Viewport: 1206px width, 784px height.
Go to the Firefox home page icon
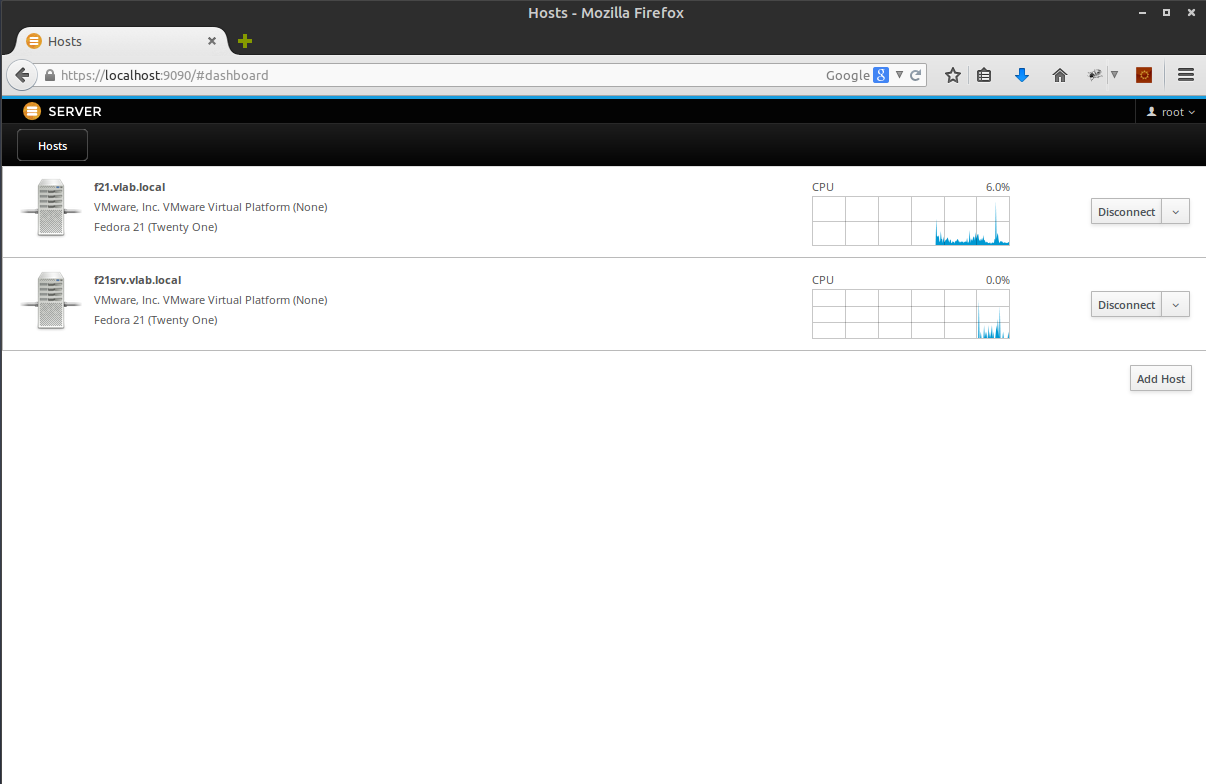click(x=1060, y=75)
